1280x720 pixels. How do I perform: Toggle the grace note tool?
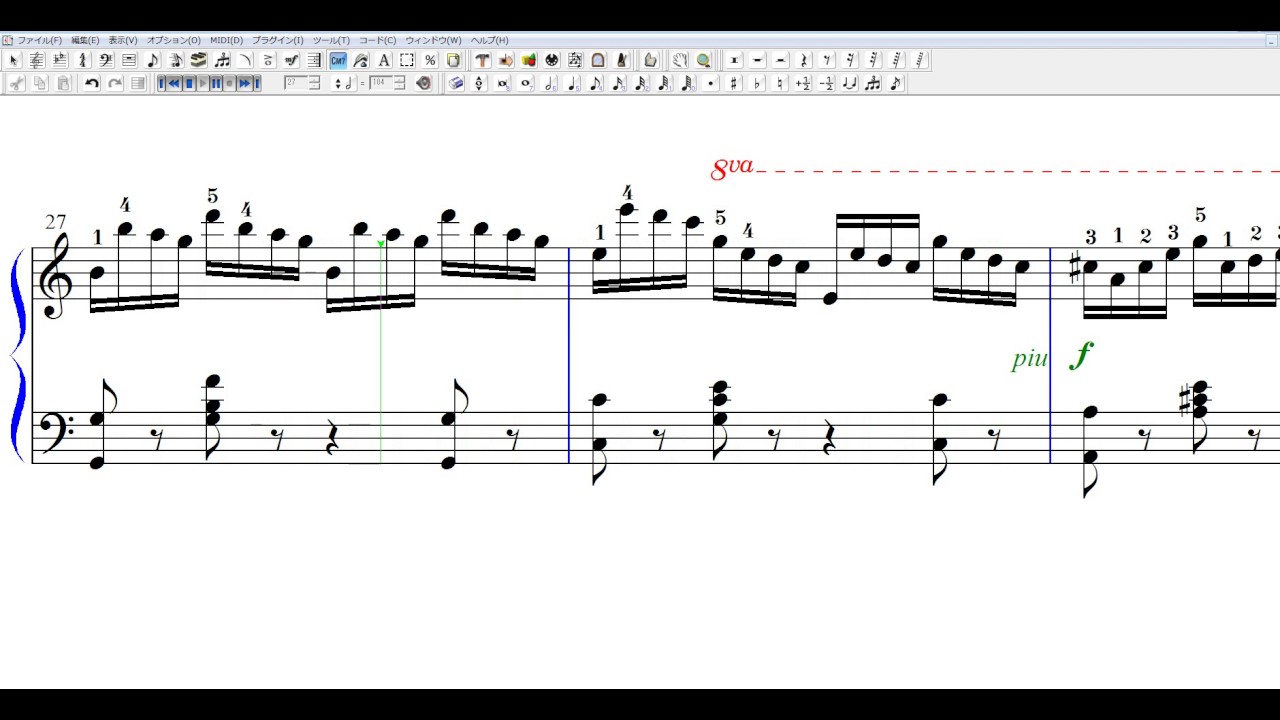point(895,83)
